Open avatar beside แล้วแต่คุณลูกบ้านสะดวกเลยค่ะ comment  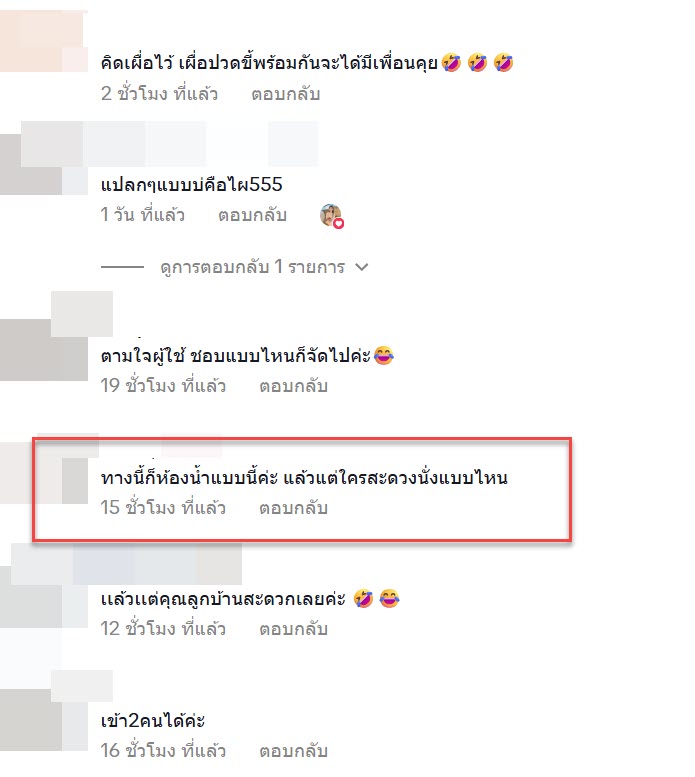click(44, 597)
